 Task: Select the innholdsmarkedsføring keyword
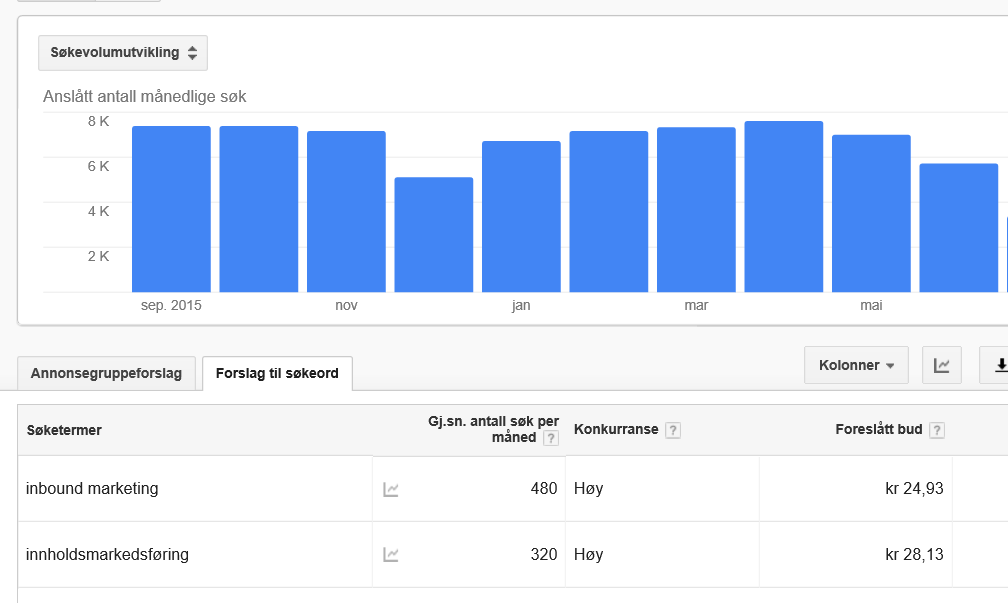click(107, 554)
